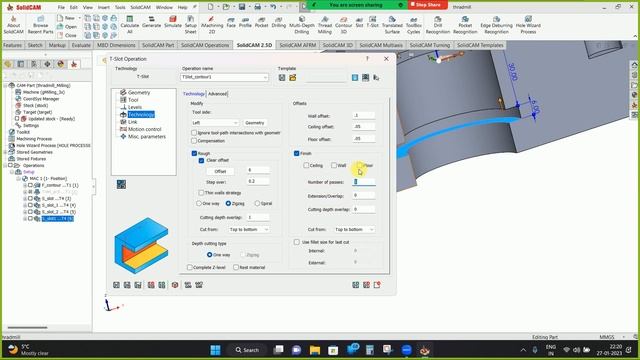The height and width of the screenshot is (360, 640).
Task: Switch to the Advanced tab
Action: [x=218, y=94]
